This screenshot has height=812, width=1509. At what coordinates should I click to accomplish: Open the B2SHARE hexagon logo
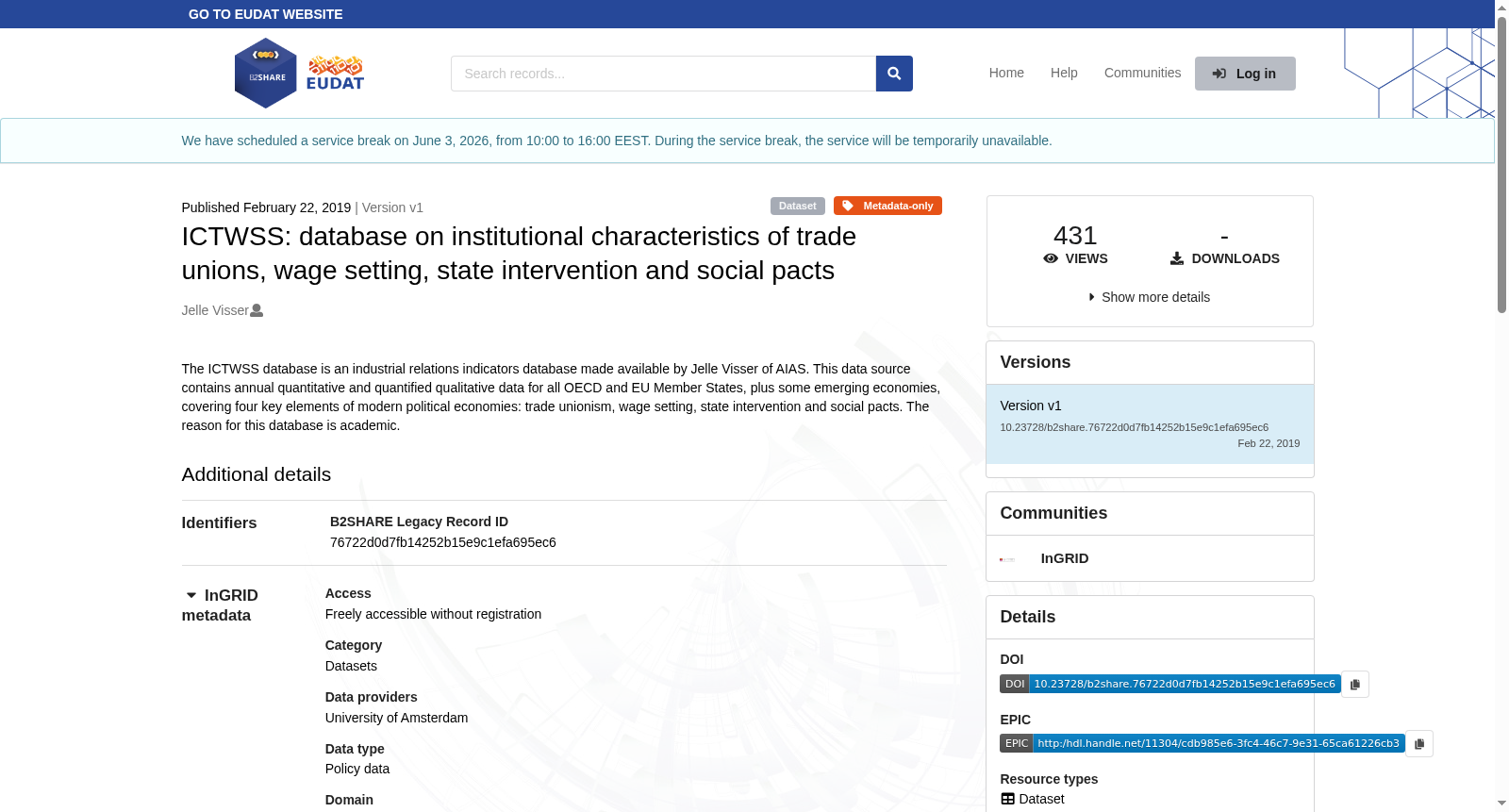click(x=266, y=74)
